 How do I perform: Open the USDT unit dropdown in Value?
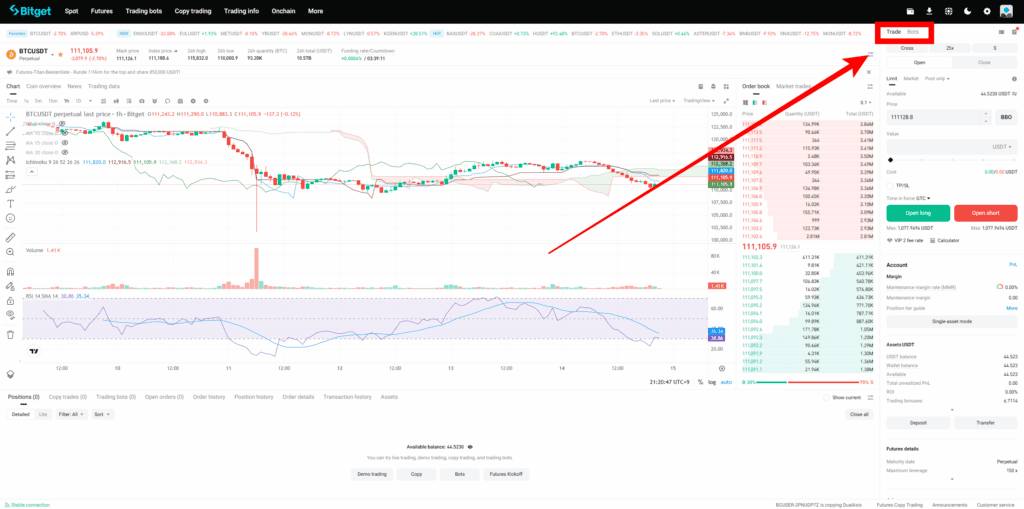(x=1001, y=147)
